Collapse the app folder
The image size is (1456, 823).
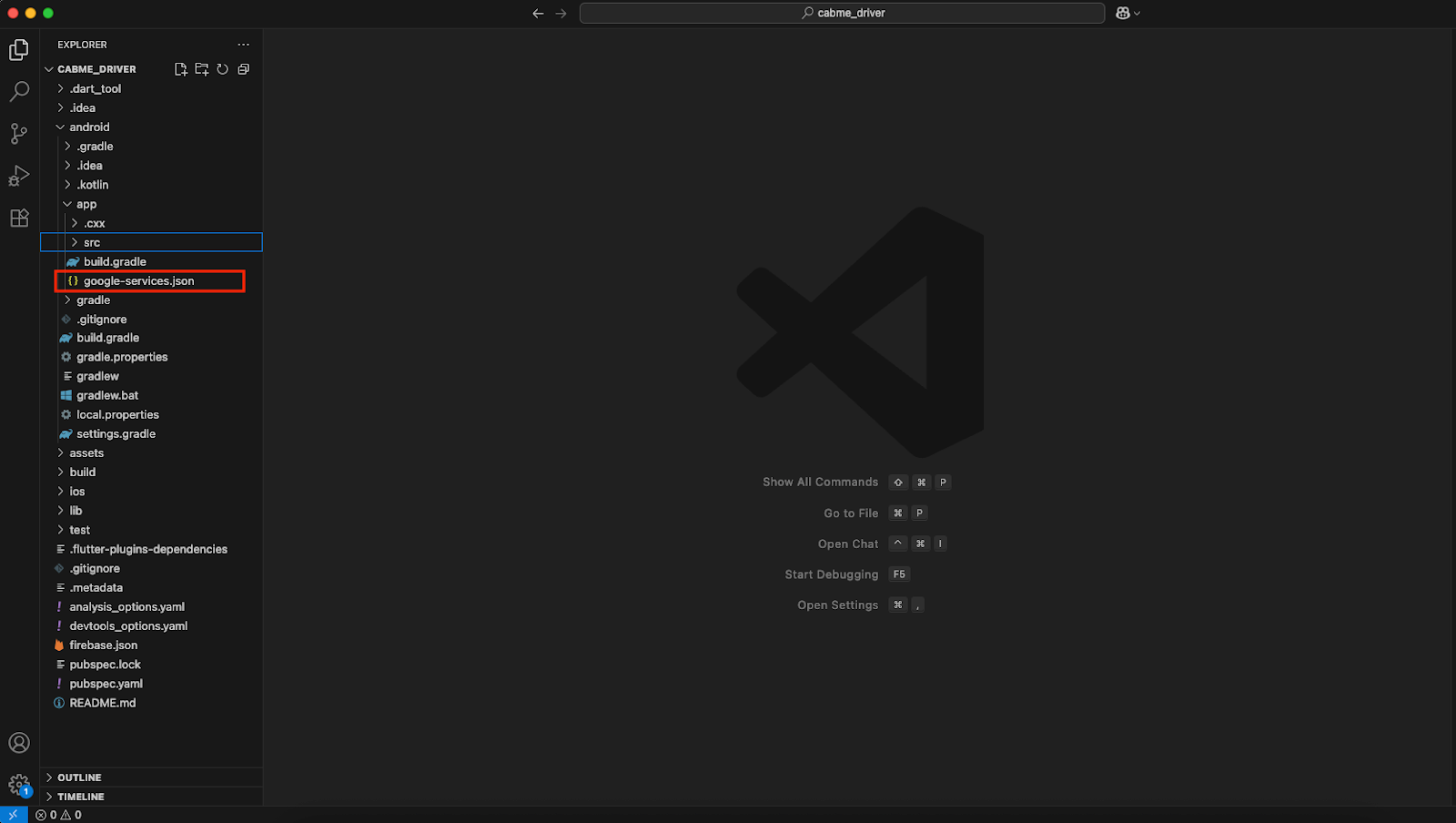click(151, 204)
